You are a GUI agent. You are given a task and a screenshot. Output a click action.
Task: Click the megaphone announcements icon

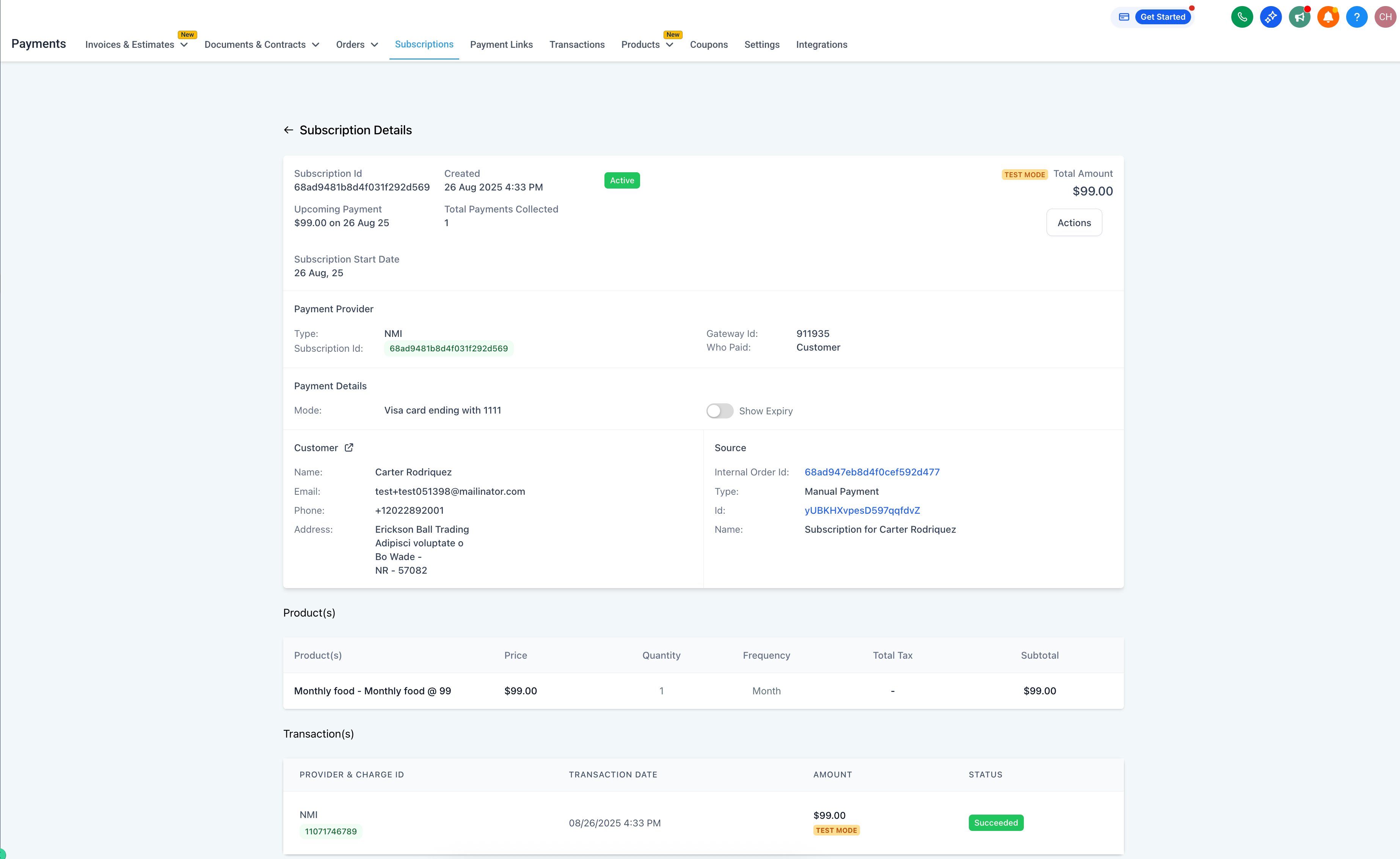1299,17
